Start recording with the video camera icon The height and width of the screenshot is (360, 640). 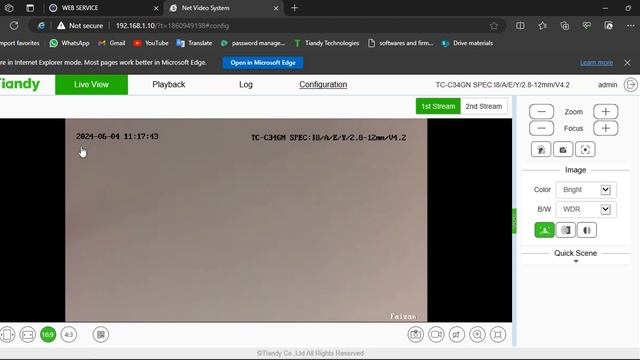click(x=436, y=335)
